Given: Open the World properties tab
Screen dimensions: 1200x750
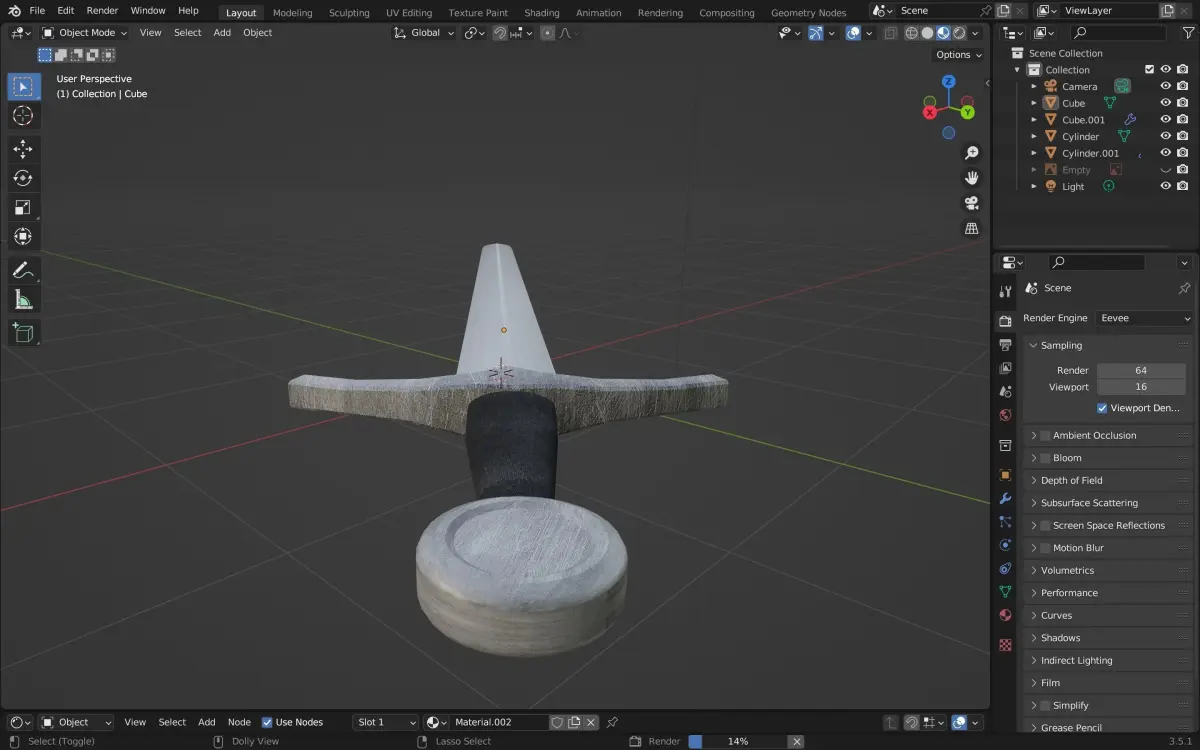Looking at the screenshot, I should click(x=1005, y=415).
